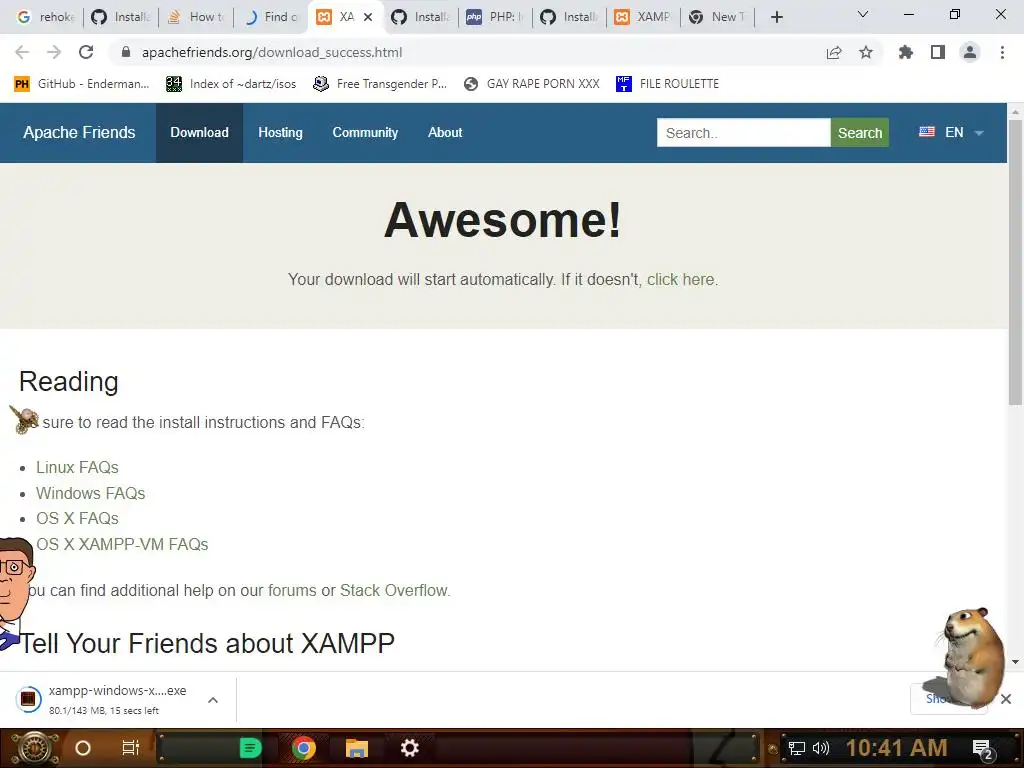Open the About nav menu item
This screenshot has height=768, width=1024.
click(445, 133)
